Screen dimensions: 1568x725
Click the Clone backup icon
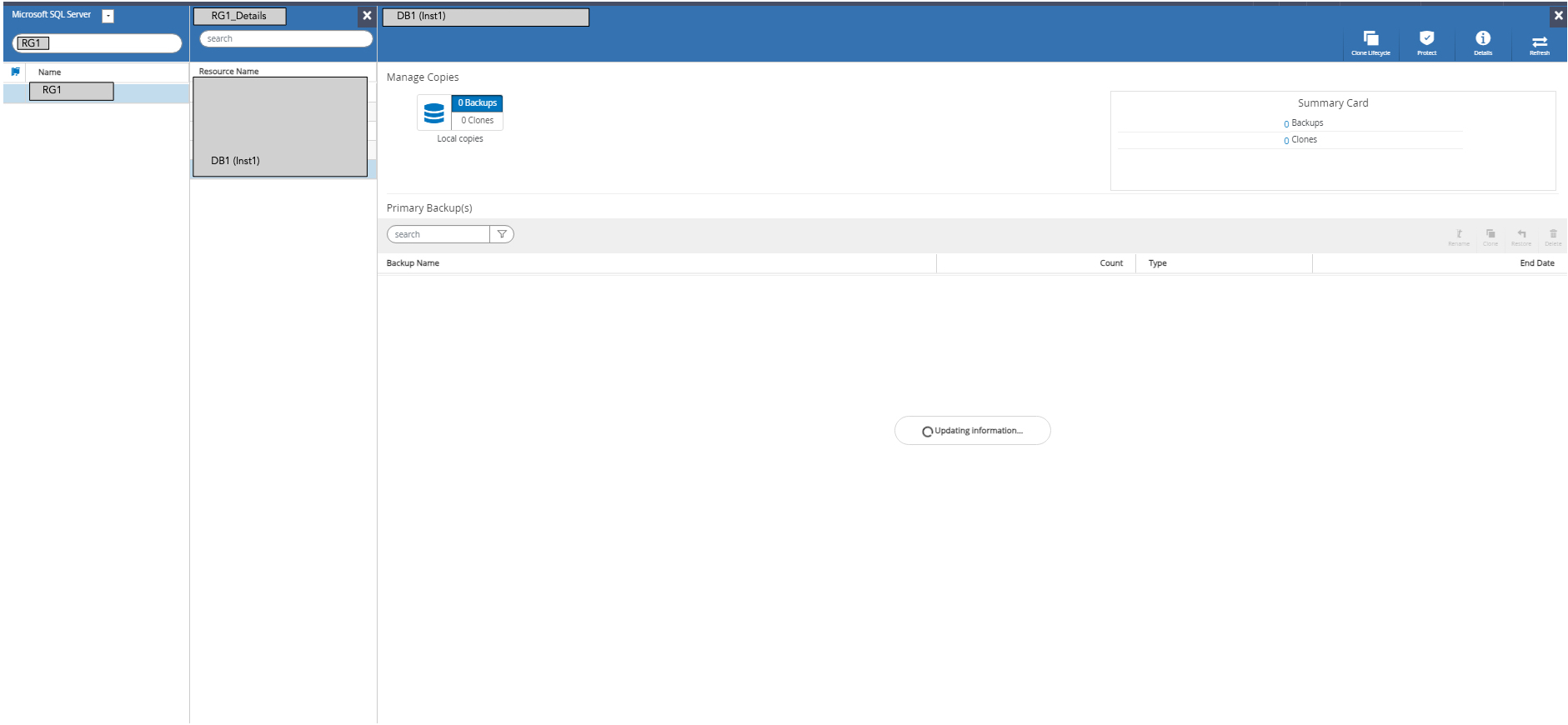point(1490,237)
